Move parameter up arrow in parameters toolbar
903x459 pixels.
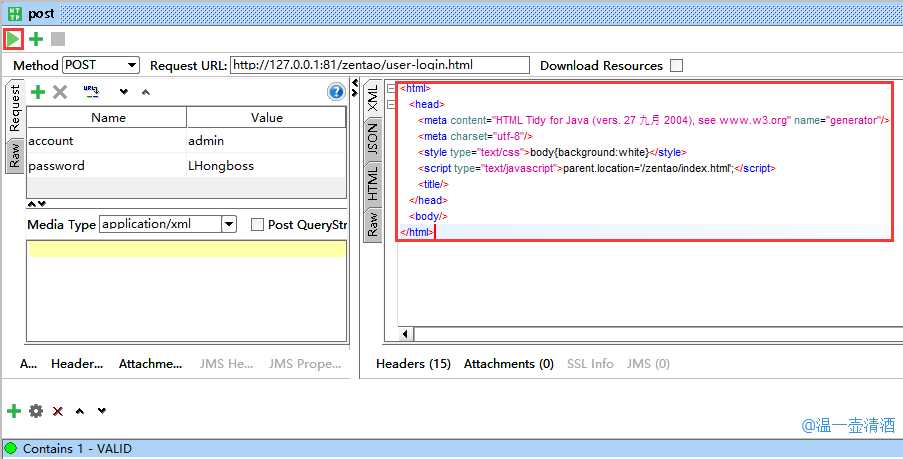click(x=146, y=92)
